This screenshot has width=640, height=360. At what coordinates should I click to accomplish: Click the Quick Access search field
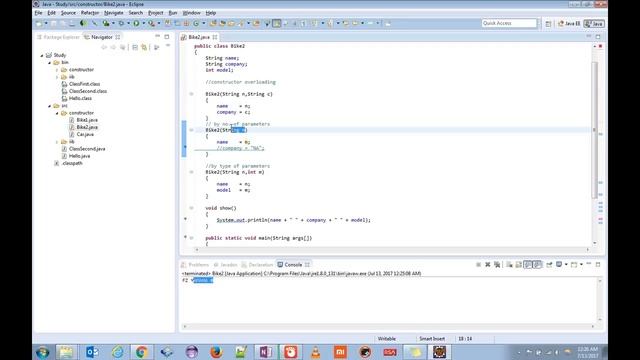[x=509, y=23]
